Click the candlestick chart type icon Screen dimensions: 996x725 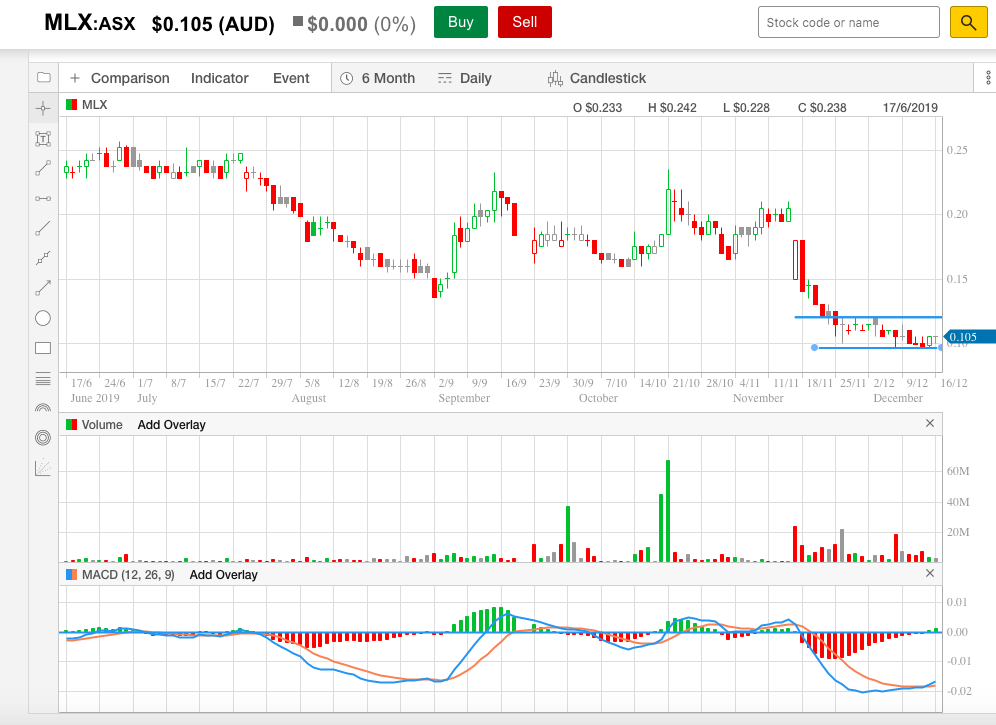[555, 78]
